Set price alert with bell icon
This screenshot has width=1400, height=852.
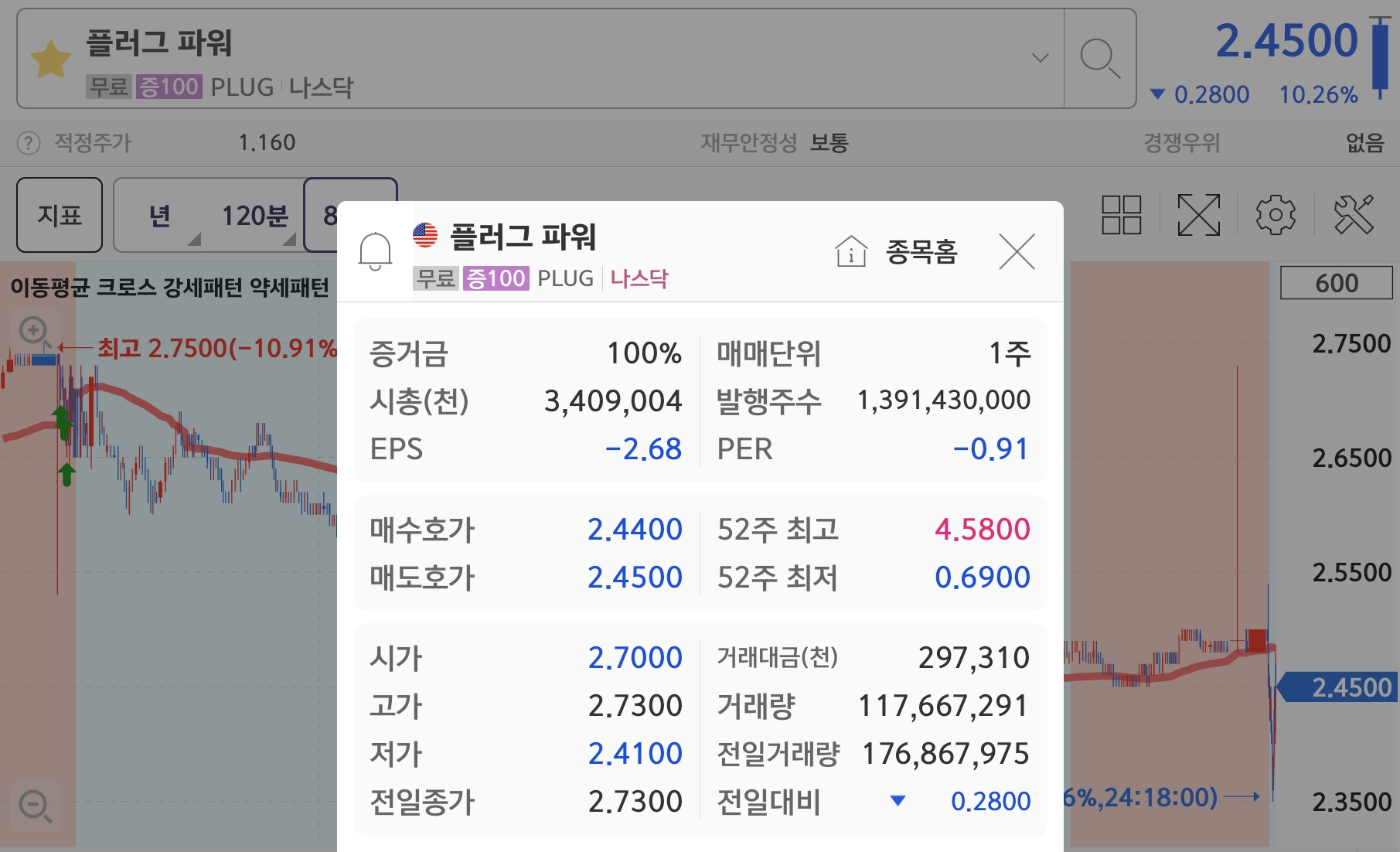coord(375,251)
